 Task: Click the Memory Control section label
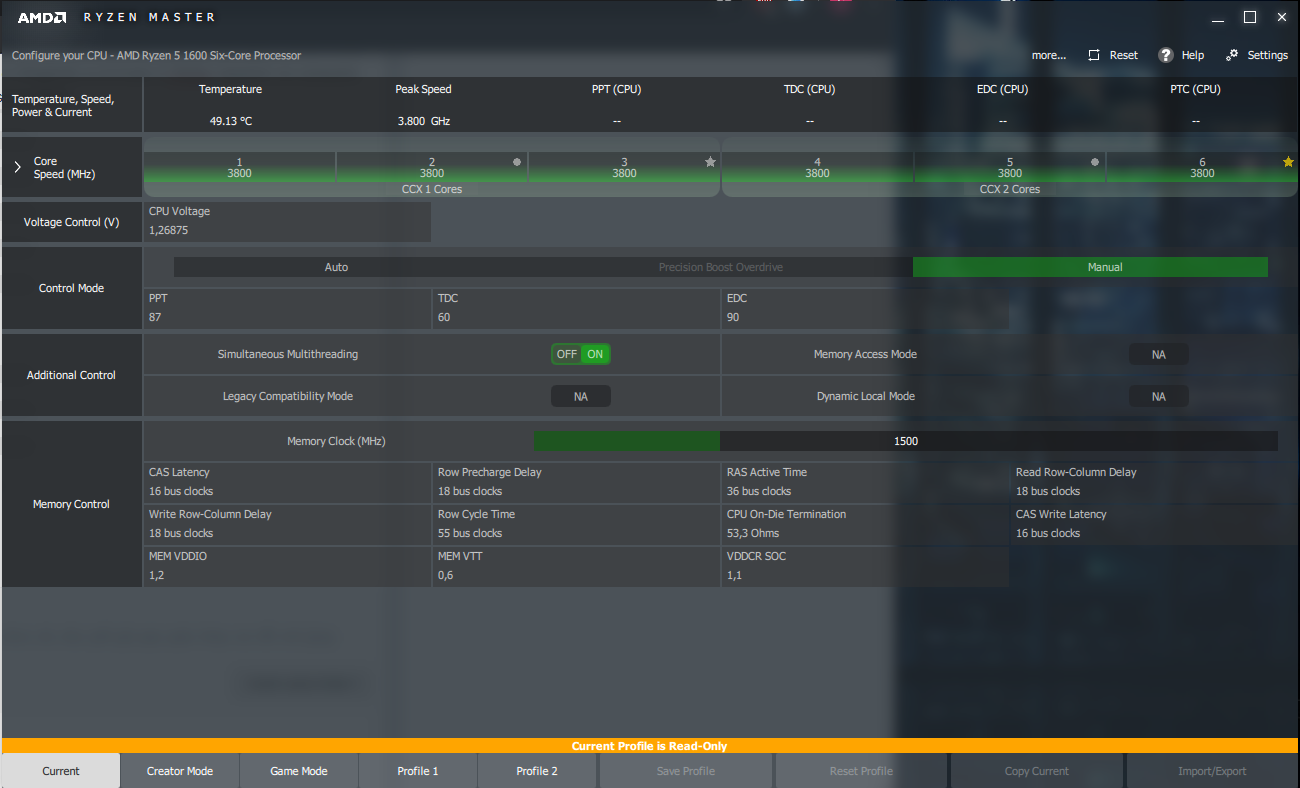[x=71, y=504]
